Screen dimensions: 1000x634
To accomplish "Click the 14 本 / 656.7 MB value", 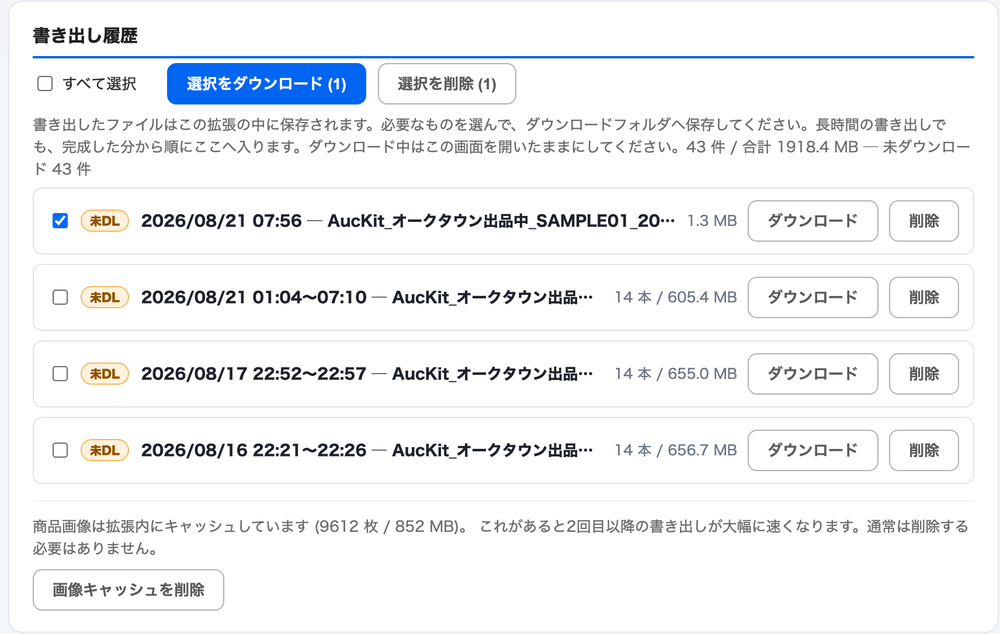I will (x=675, y=450).
